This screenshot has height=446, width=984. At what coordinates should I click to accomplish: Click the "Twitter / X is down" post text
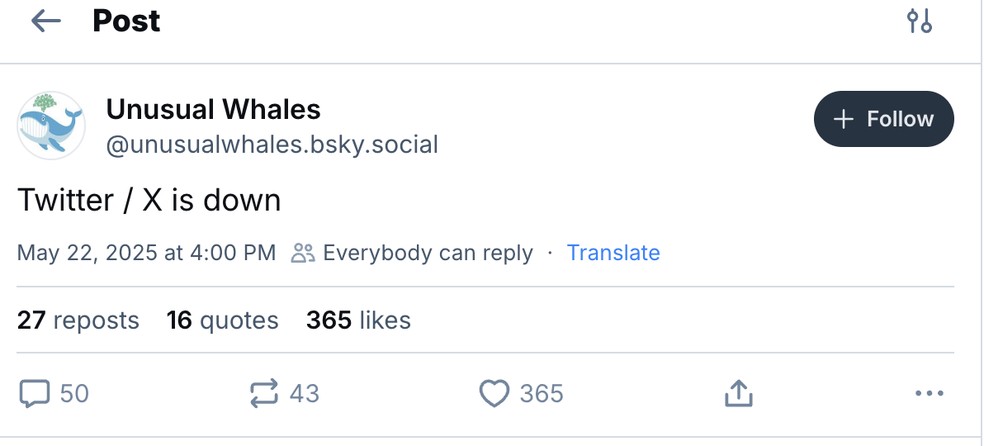click(x=149, y=200)
